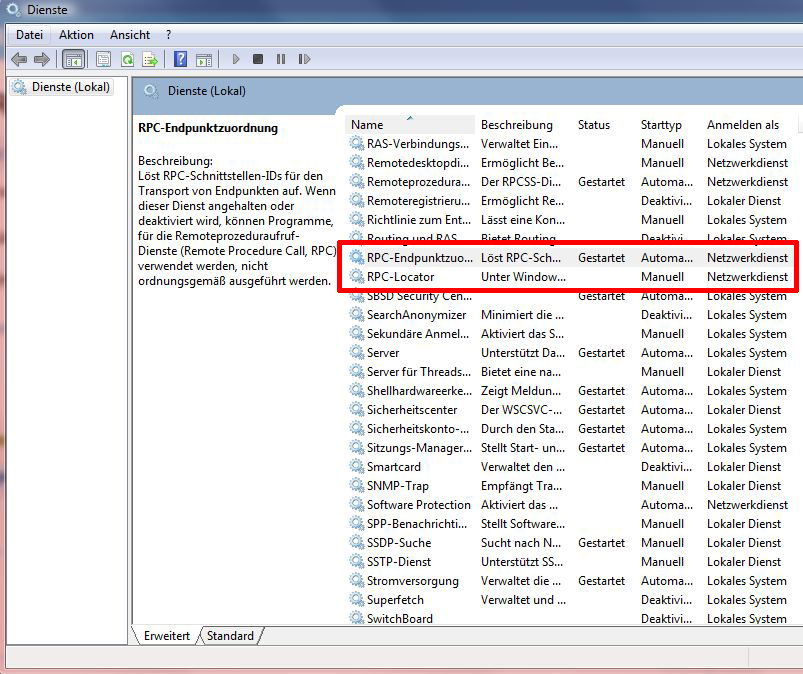
Task: Open the Datei menu
Action: (29, 35)
